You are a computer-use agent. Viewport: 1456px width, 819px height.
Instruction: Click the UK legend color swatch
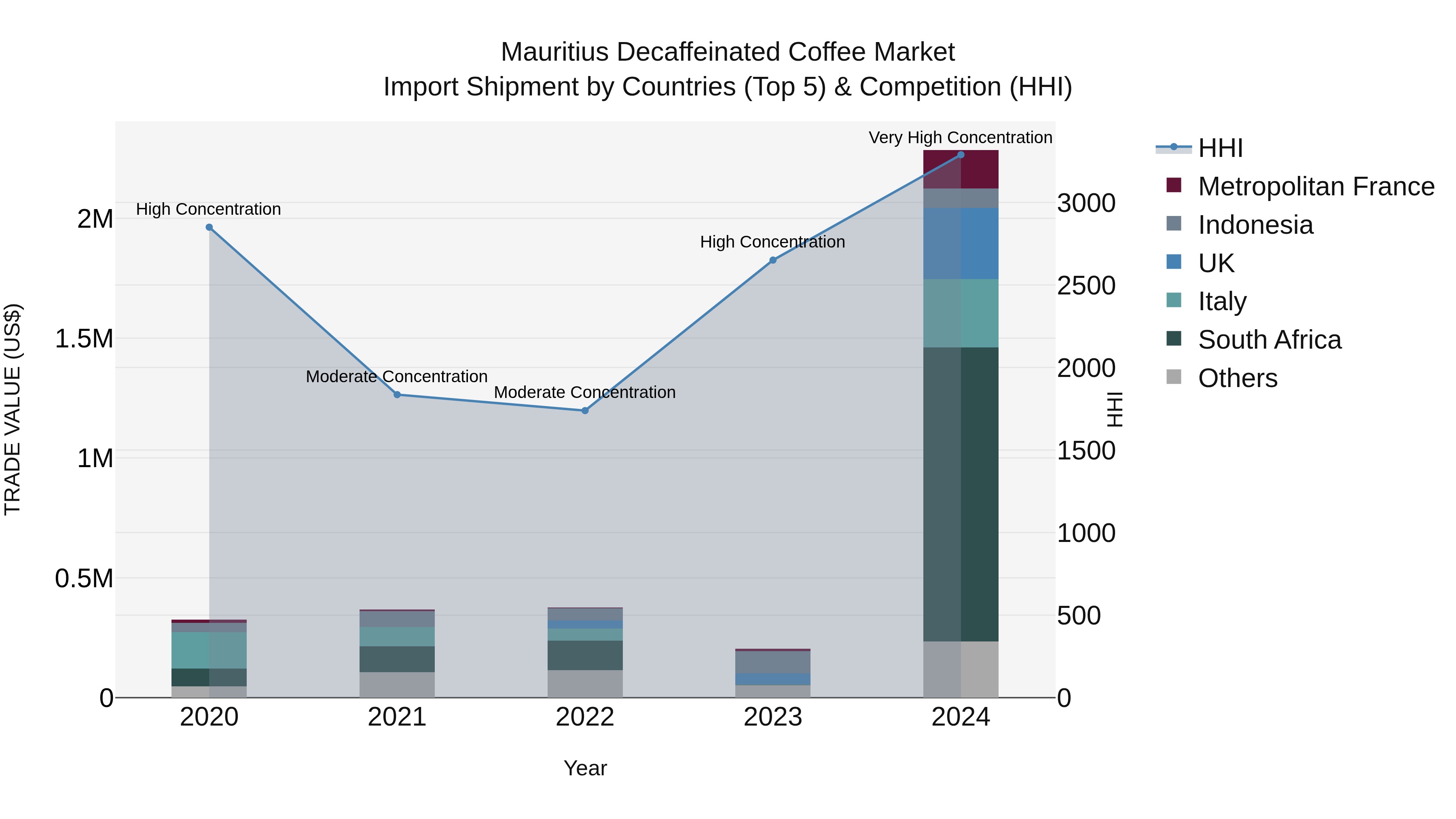click(x=1174, y=262)
